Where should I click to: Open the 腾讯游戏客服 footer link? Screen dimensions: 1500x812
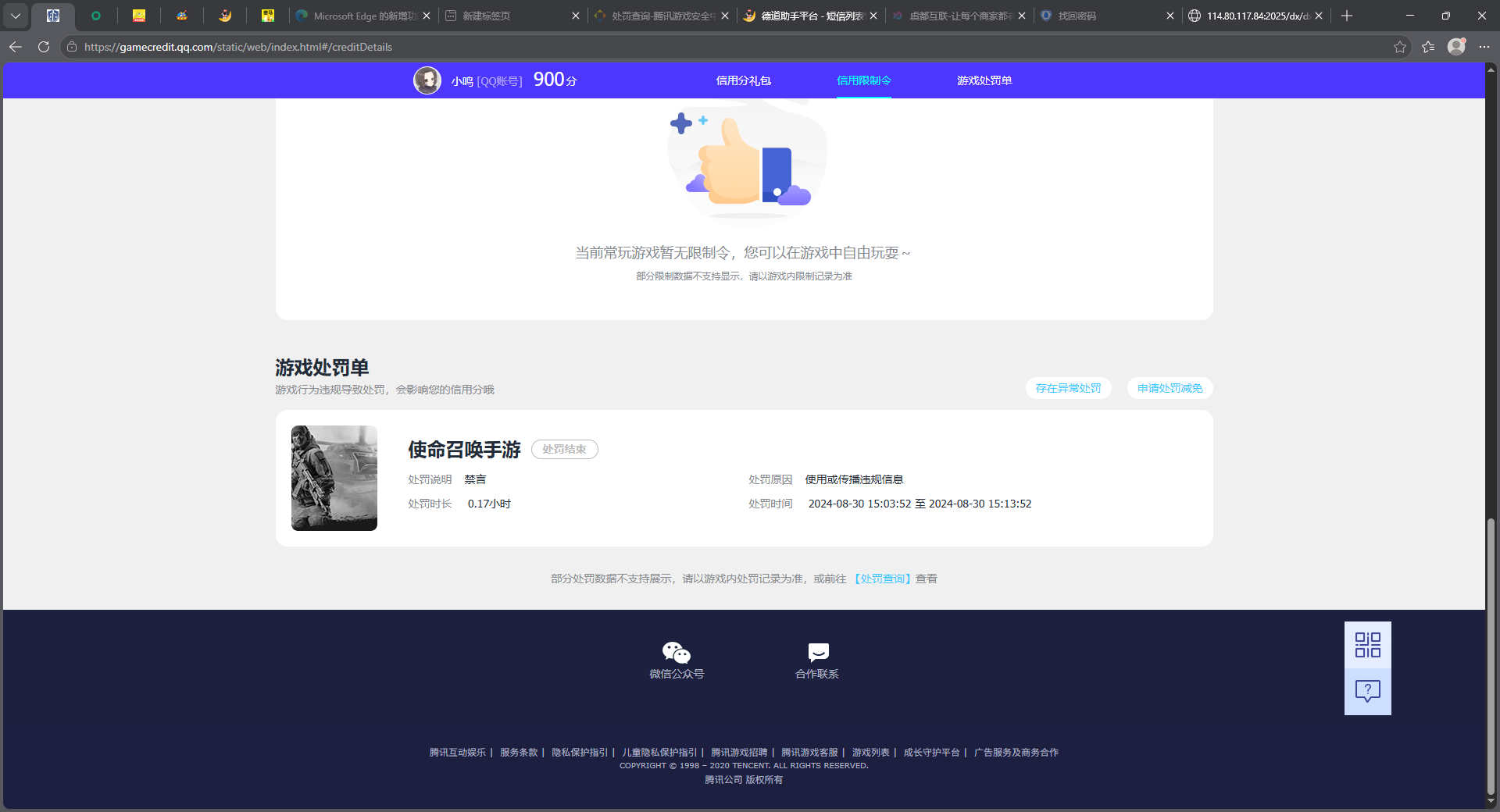[809, 753]
